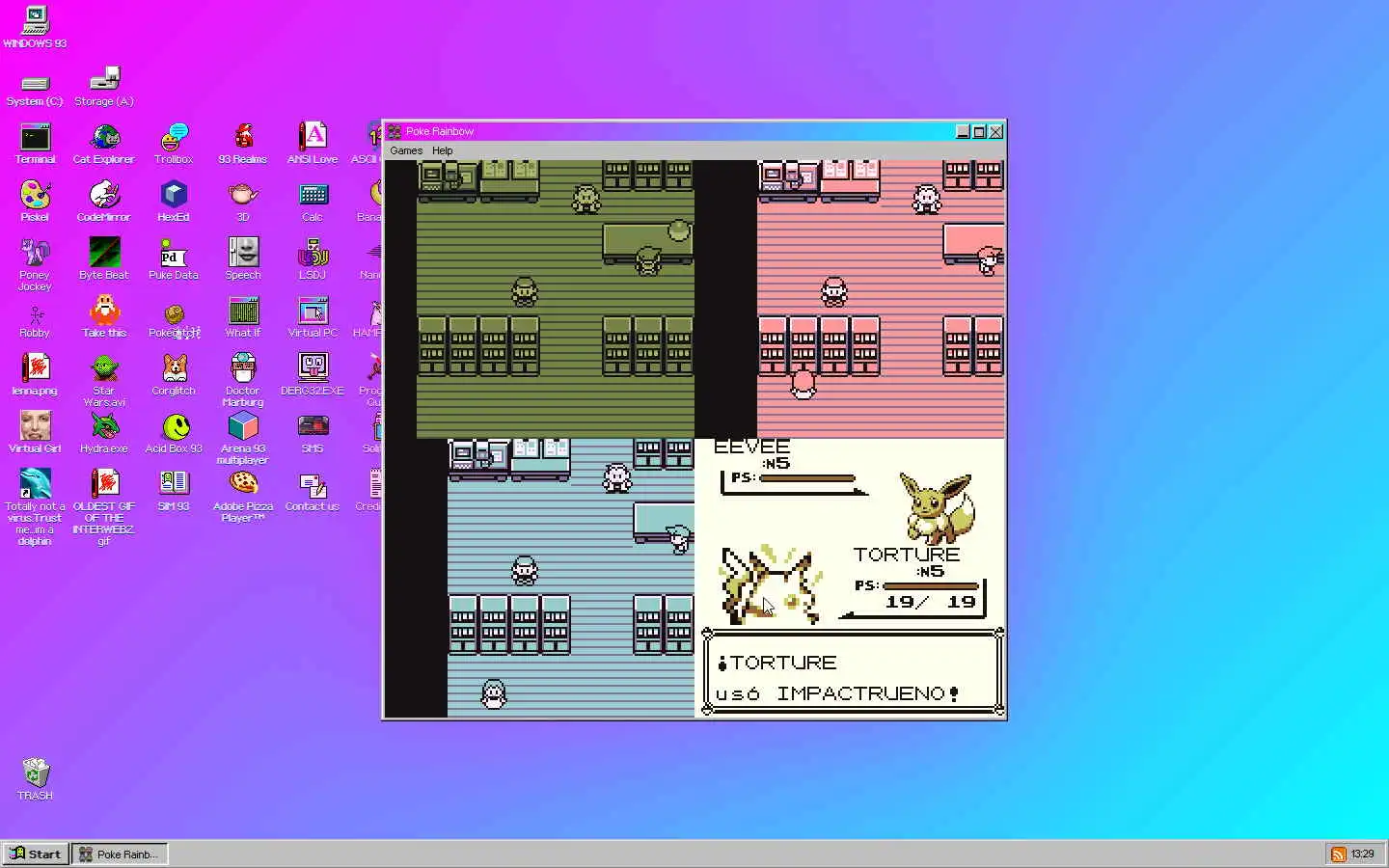This screenshot has height=868, width=1389.
Task: Open the Doctor Marburg icon
Action: pyautogui.click(x=243, y=381)
